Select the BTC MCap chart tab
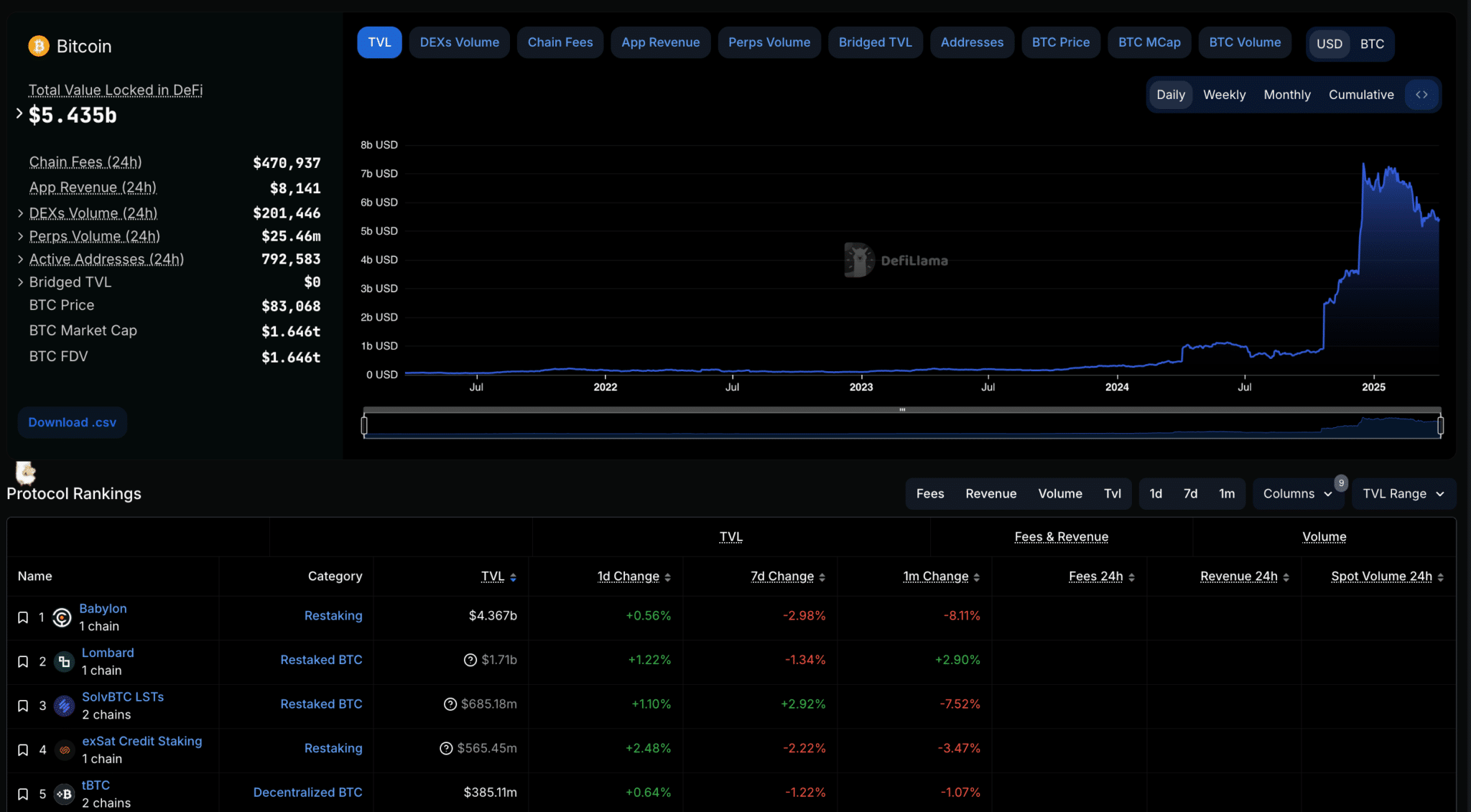Viewport: 1471px width, 812px height. point(1149,42)
